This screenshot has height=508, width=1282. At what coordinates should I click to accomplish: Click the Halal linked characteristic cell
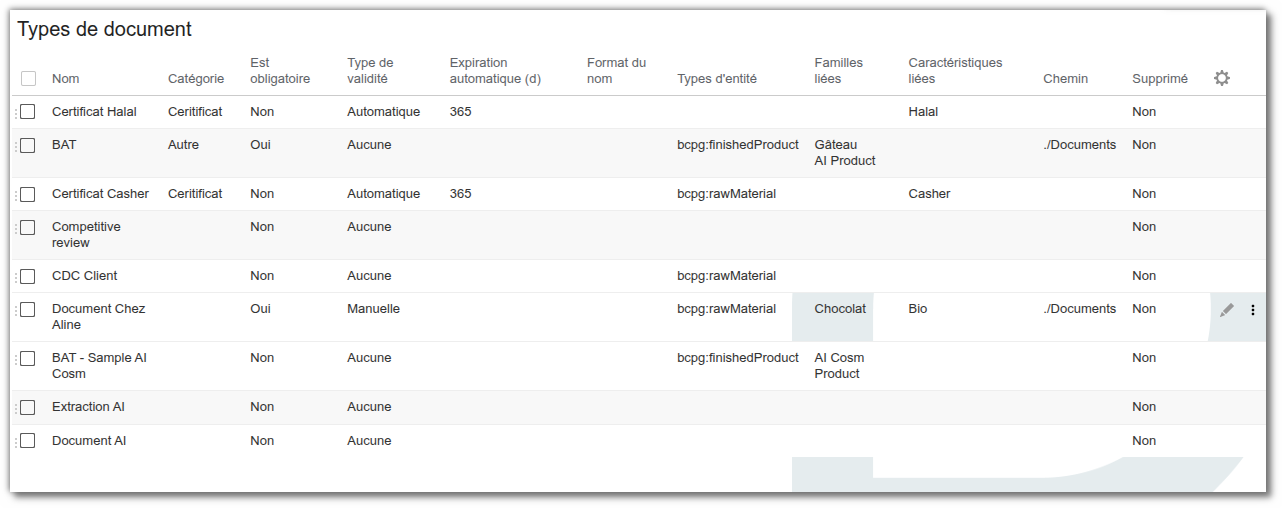coord(923,112)
